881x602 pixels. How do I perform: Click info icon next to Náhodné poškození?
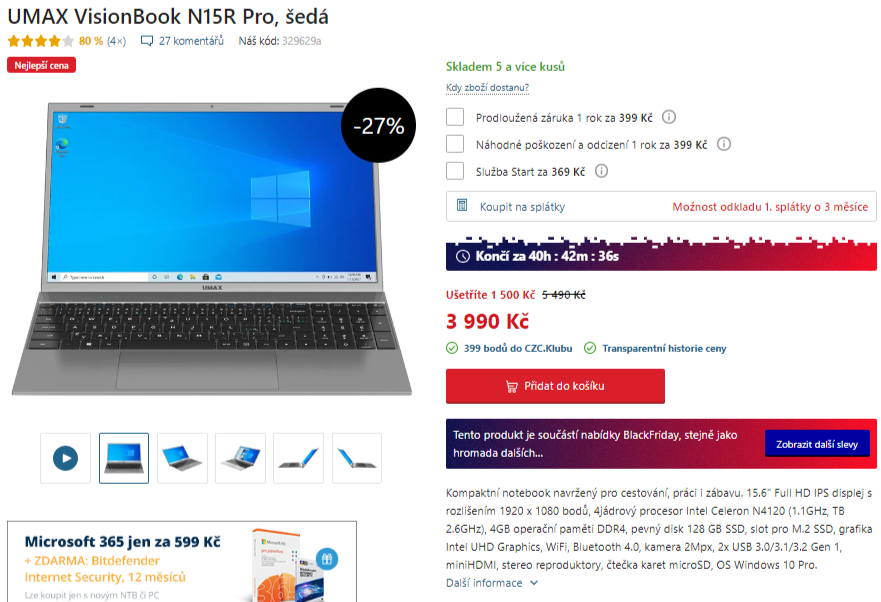[x=724, y=144]
